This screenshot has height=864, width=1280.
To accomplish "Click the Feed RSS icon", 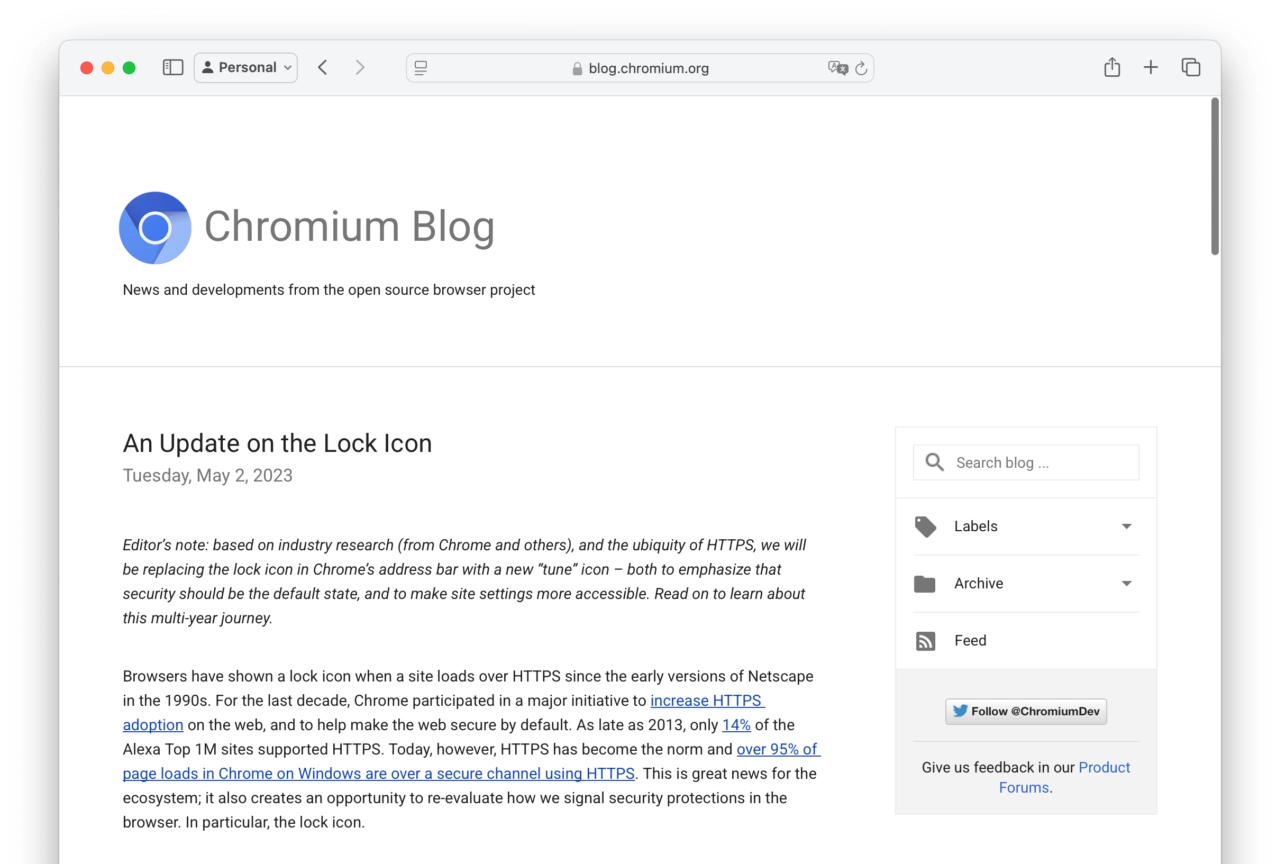I will pyautogui.click(x=926, y=641).
